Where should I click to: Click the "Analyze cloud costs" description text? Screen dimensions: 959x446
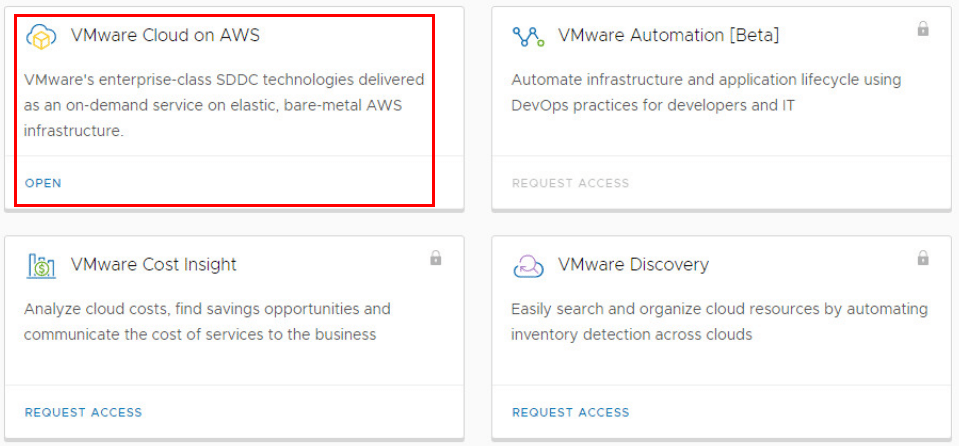tap(207, 321)
